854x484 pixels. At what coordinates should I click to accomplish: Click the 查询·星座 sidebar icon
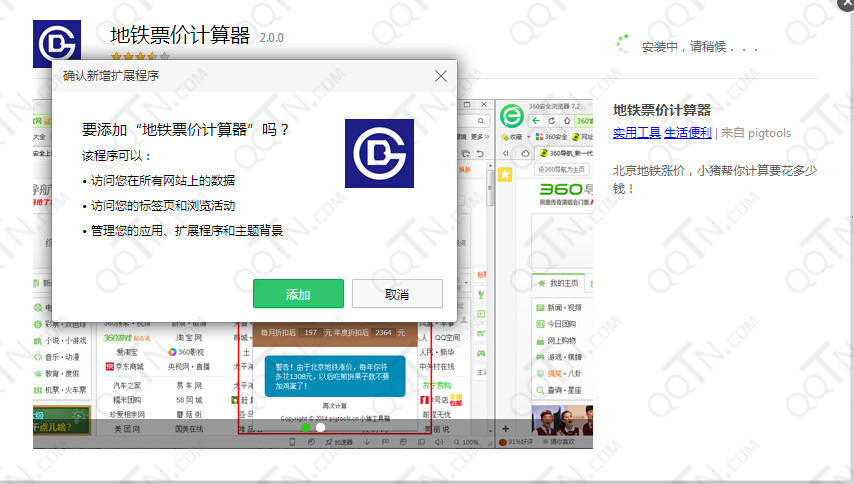click(541, 390)
